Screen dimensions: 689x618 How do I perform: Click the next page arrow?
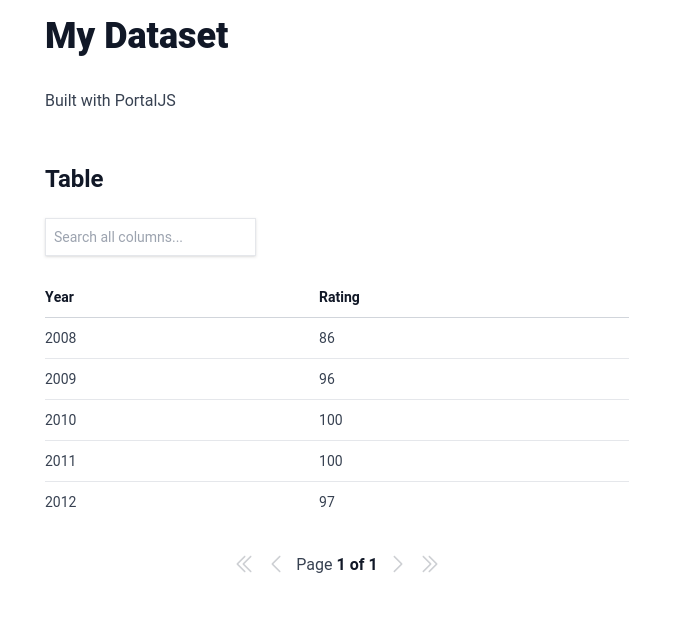click(x=398, y=564)
